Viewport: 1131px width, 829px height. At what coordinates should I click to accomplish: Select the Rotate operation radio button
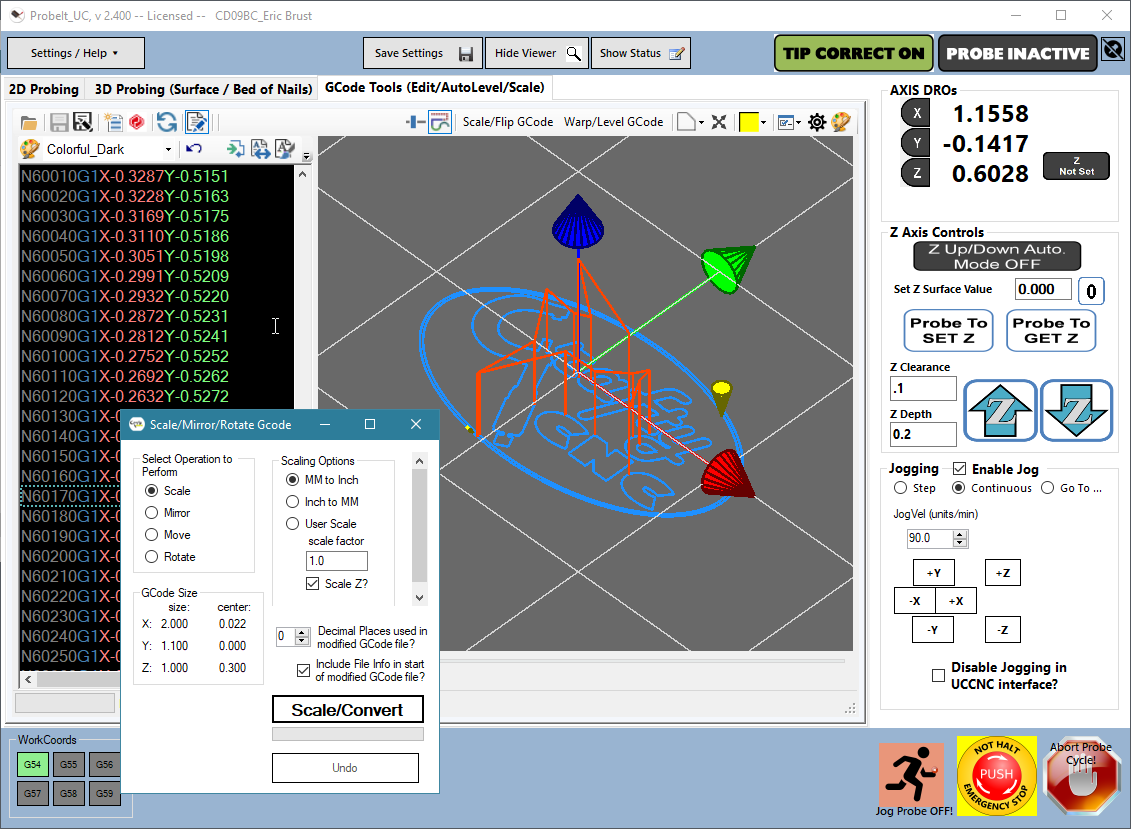[151, 557]
